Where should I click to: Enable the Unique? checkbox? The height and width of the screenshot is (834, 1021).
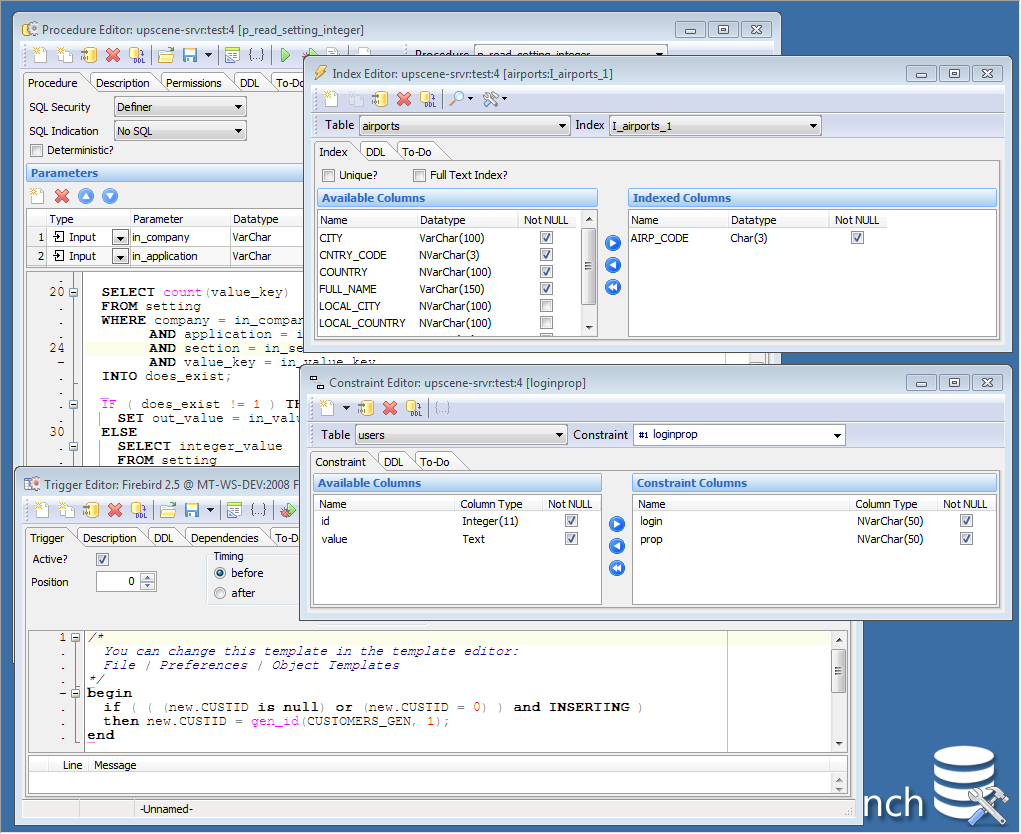[x=328, y=176]
